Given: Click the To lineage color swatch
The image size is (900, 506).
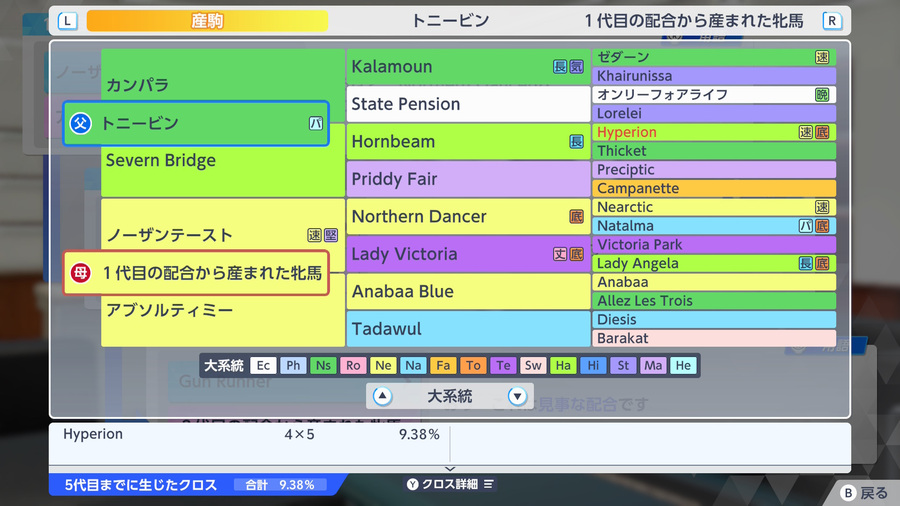Looking at the screenshot, I should point(473,365).
